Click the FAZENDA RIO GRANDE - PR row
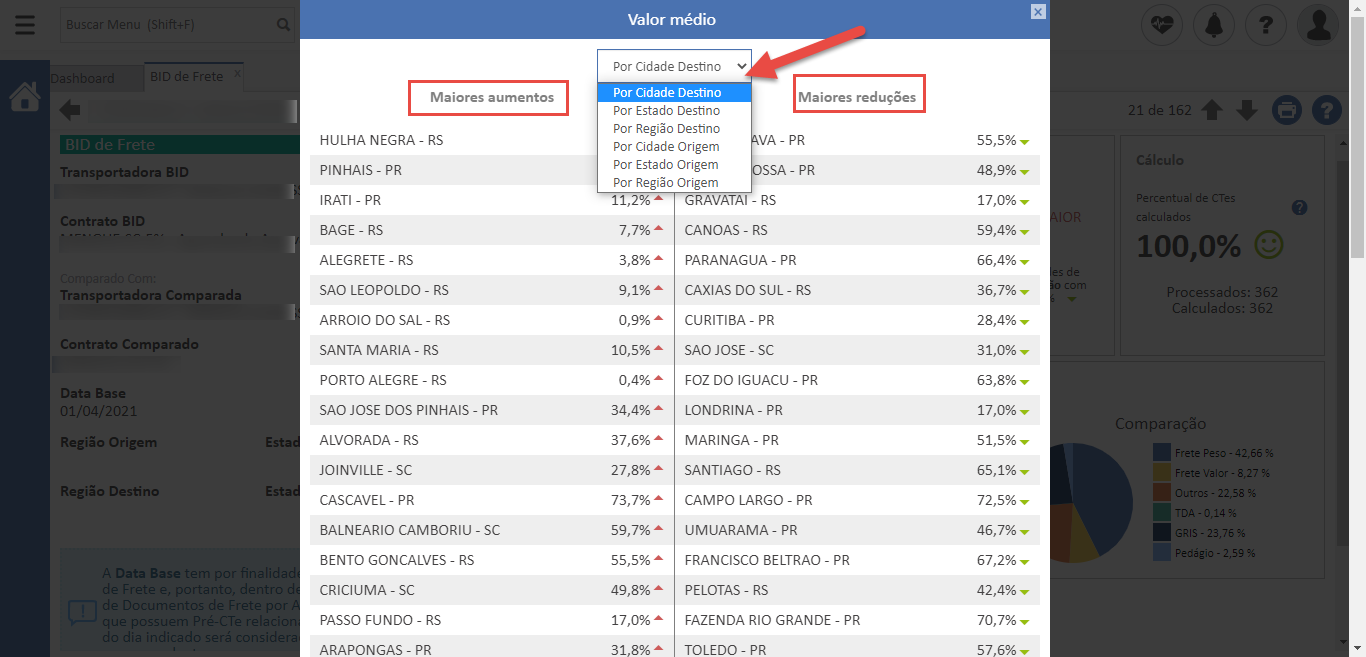 858,620
